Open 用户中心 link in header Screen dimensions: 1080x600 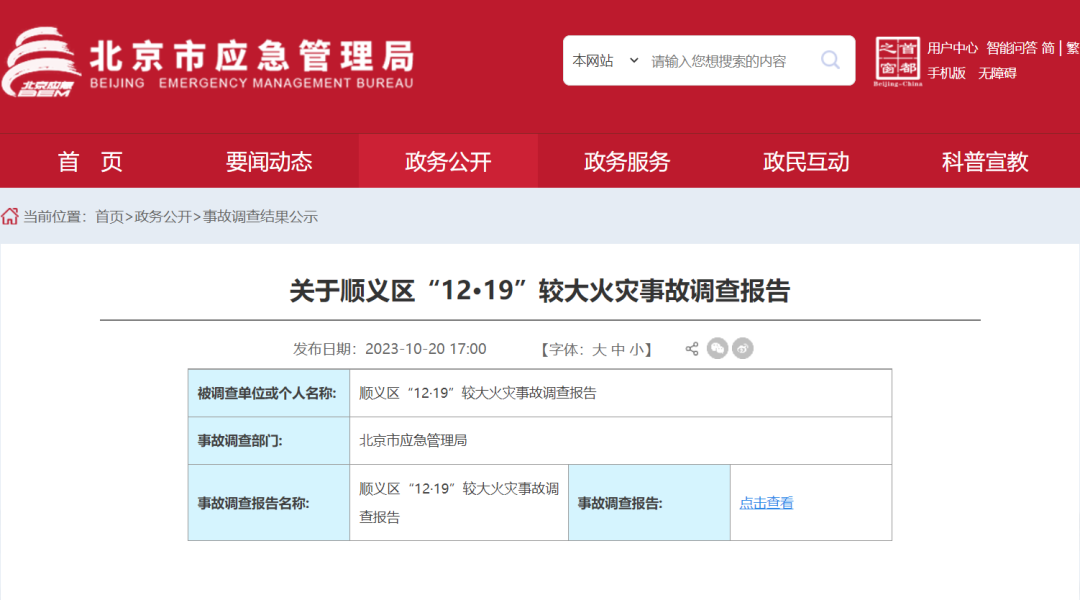[952, 48]
